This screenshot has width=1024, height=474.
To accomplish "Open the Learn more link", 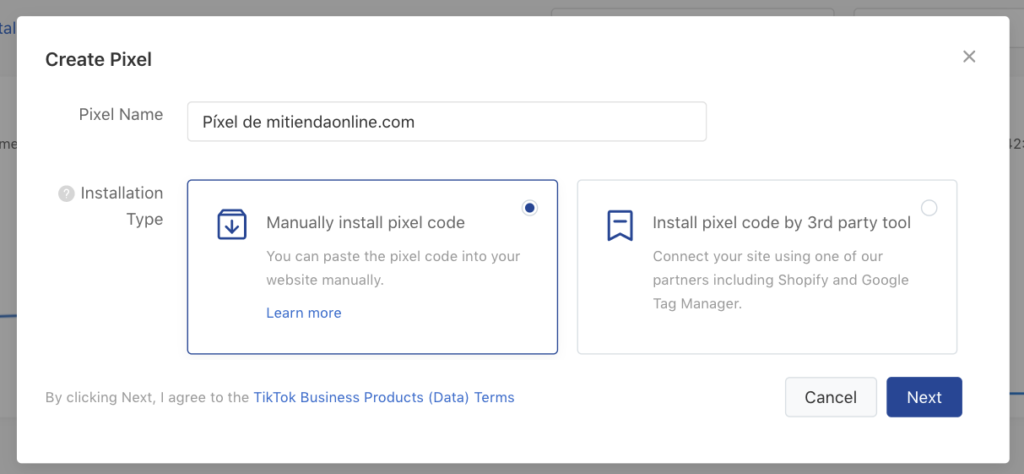I will coord(304,313).
